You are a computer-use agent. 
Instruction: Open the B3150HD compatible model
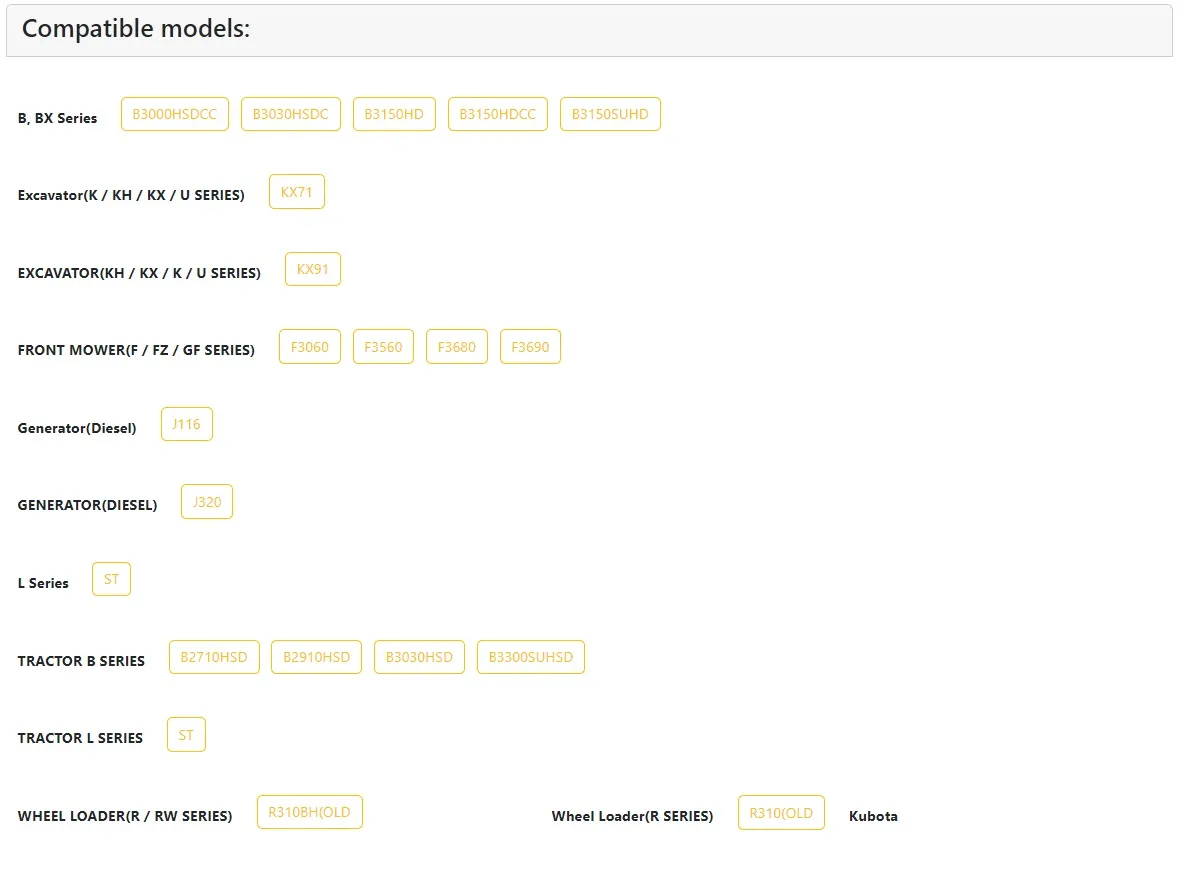pos(394,114)
